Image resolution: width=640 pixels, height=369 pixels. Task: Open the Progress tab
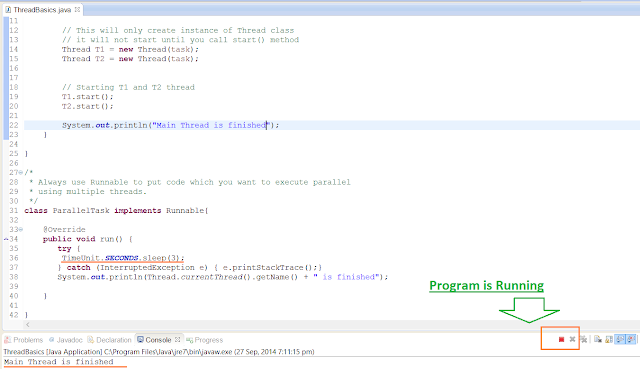tap(204, 340)
